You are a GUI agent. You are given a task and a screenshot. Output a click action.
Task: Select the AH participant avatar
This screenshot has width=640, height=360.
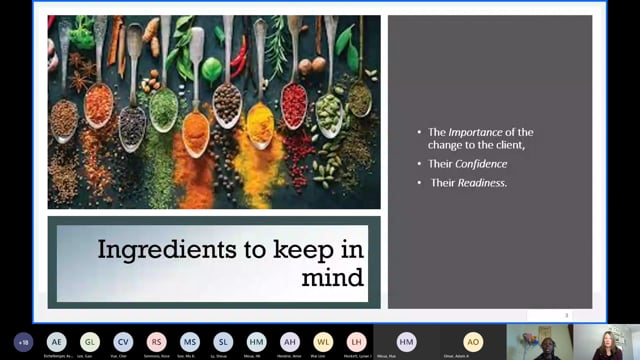pyautogui.click(x=290, y=342)
